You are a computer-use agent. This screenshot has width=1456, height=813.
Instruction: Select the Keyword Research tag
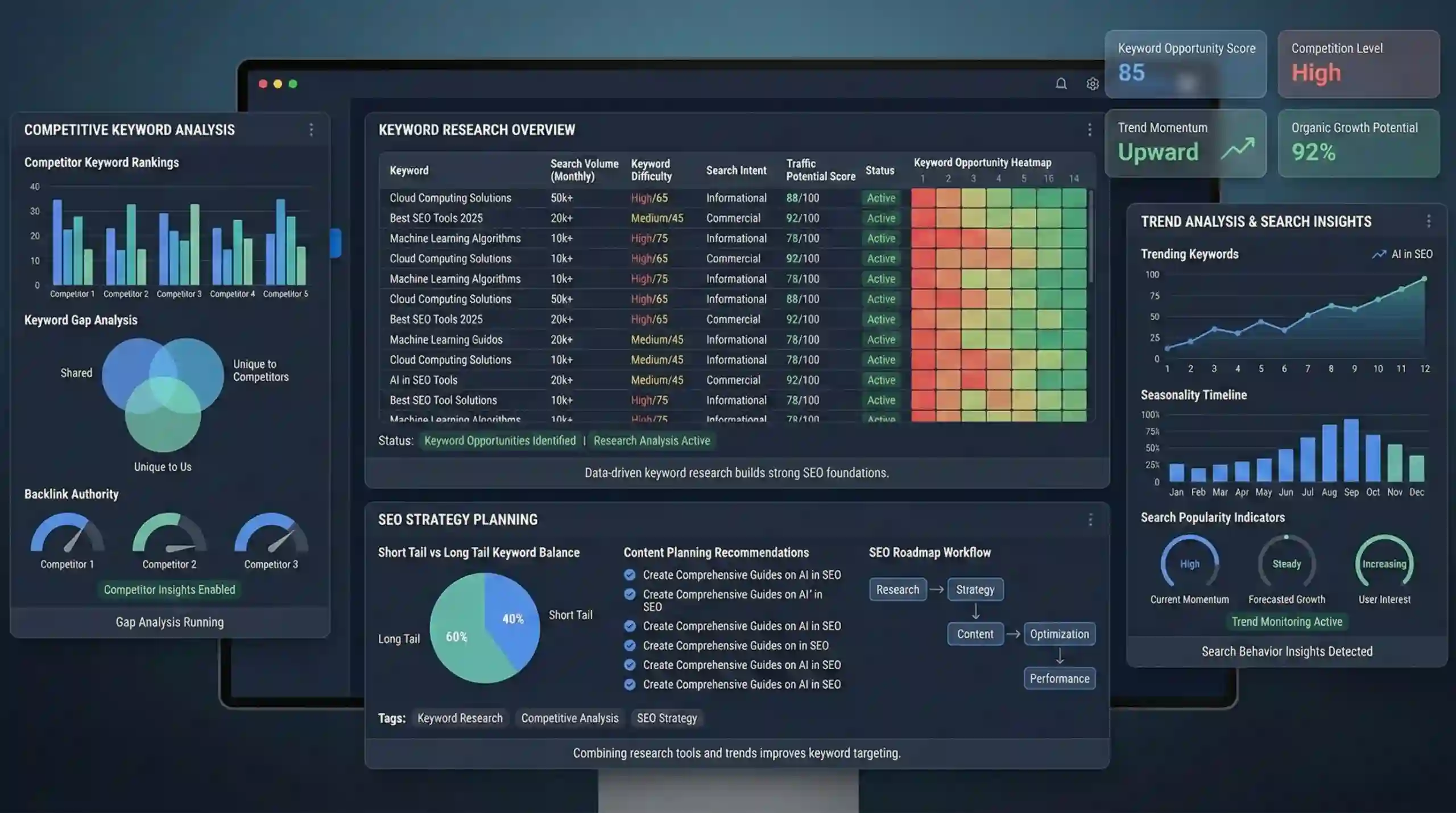(x=460, y=718)
